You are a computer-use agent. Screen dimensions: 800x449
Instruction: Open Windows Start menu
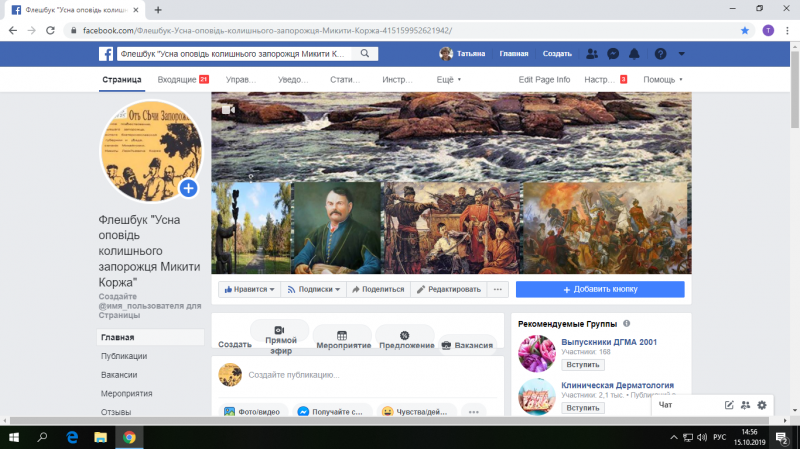[14, 437]
